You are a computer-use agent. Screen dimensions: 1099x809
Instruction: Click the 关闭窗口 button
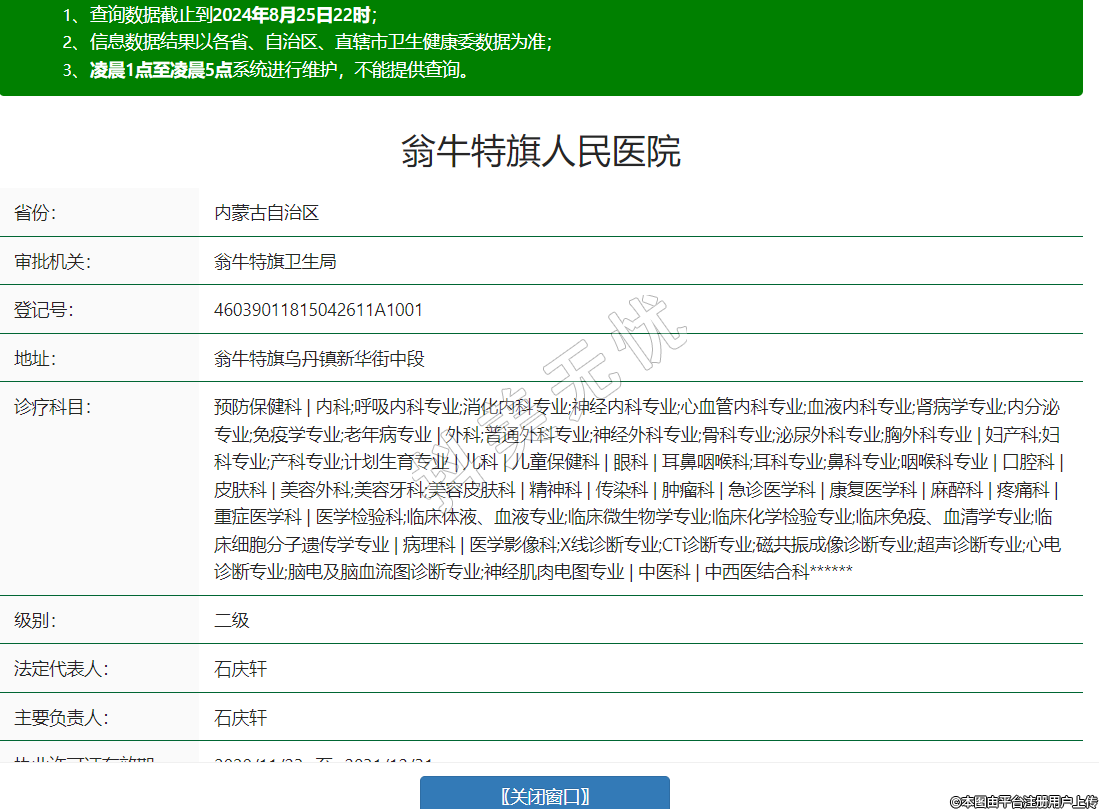click(x=544, y=795)
